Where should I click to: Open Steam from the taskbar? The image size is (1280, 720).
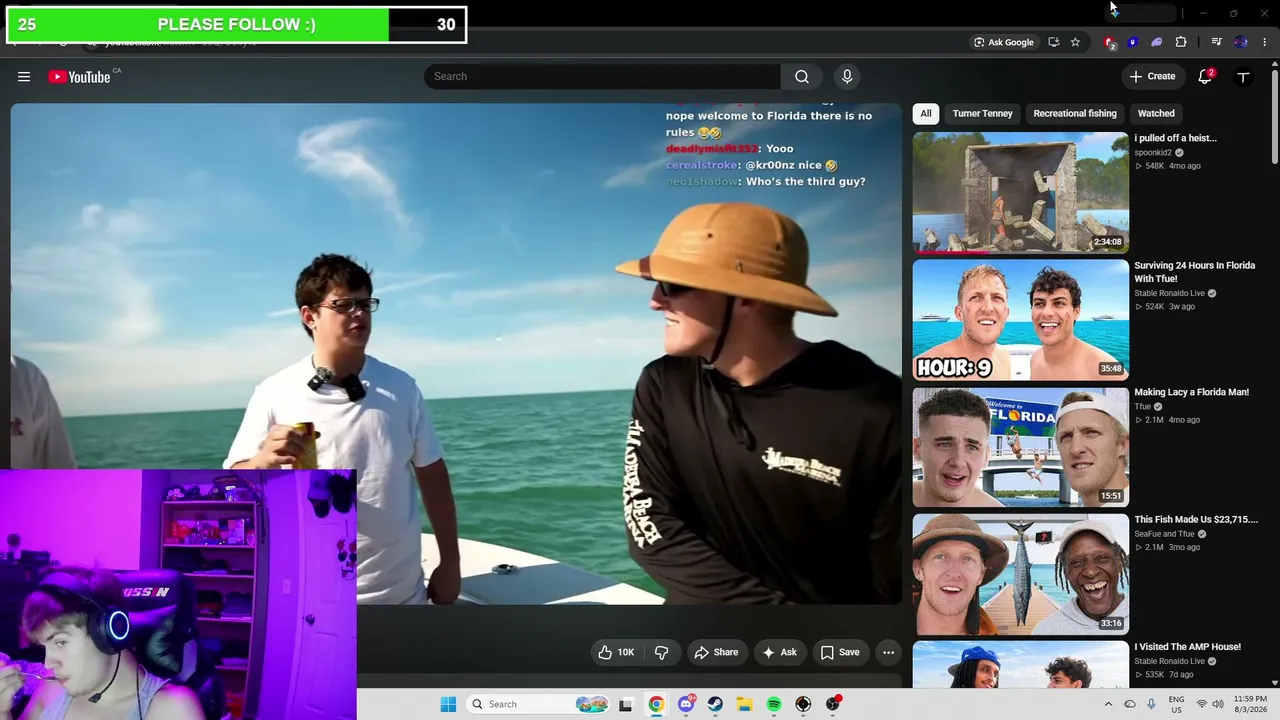715,704
